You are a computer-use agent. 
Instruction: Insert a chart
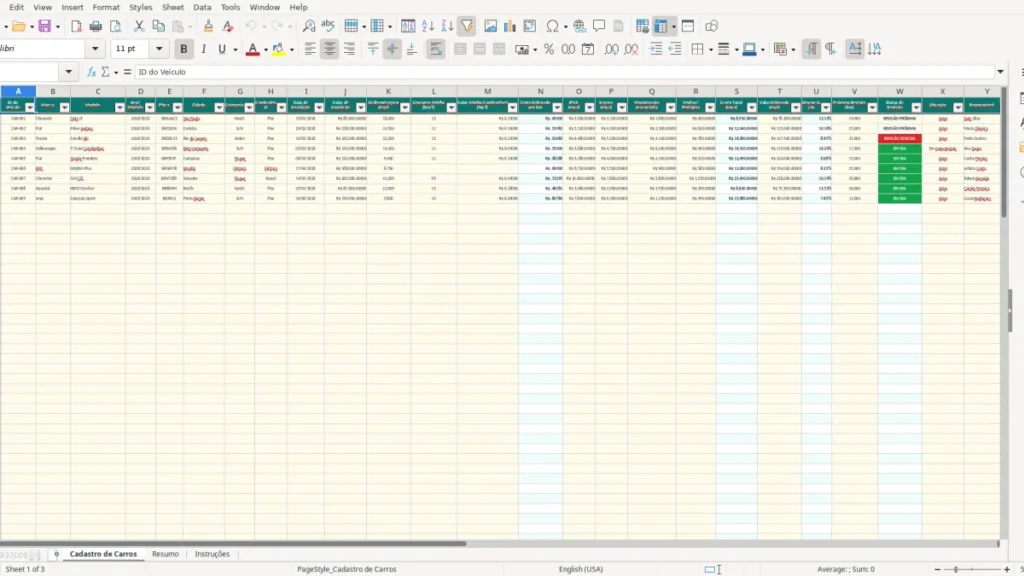pyautogui.click(x=510, y=26)
